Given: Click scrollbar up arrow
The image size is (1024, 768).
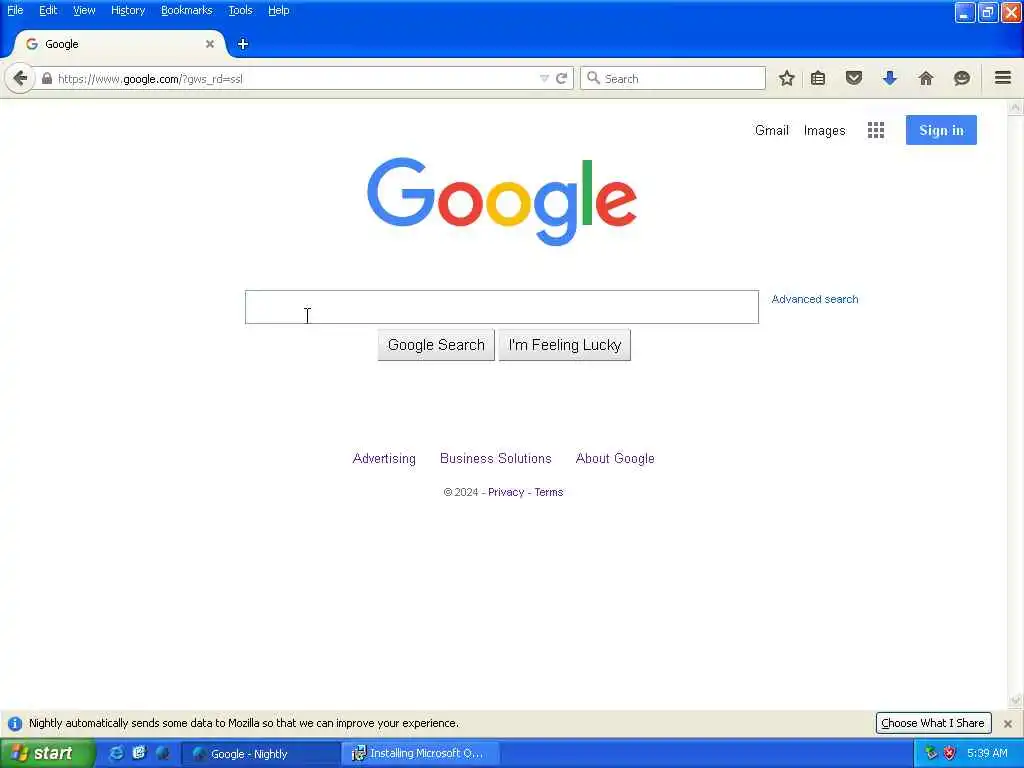Looking at the screenshot, I should click(1015, 107).
